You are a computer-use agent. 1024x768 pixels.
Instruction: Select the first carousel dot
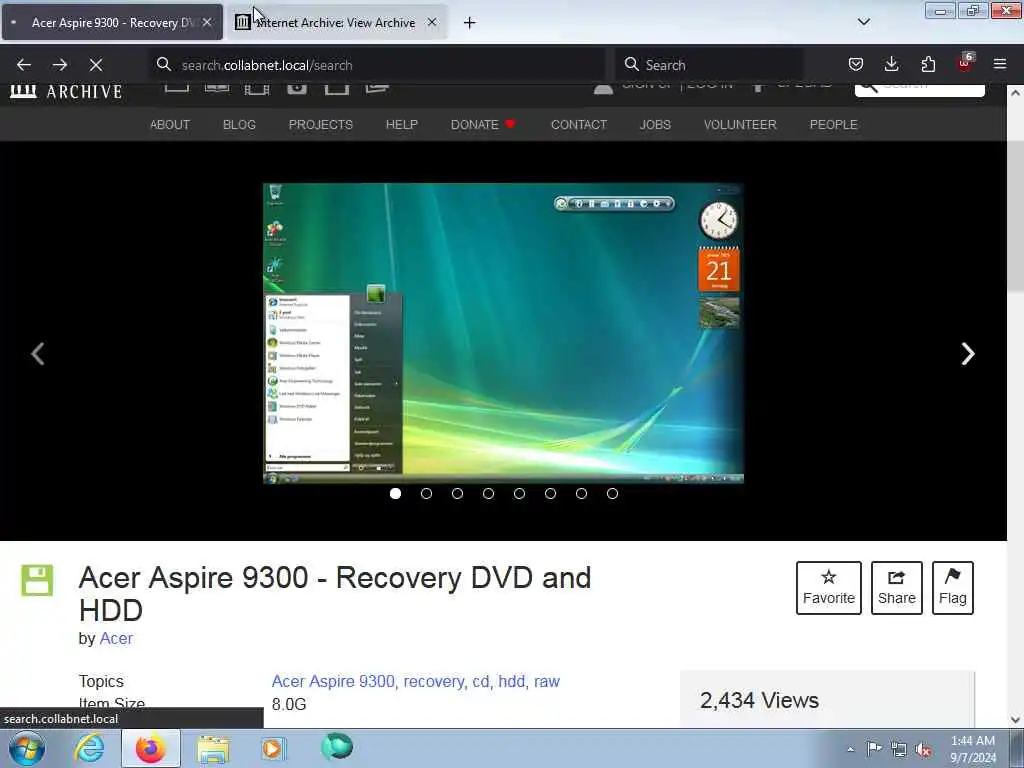pyautogui.click(x=395, y=494)
